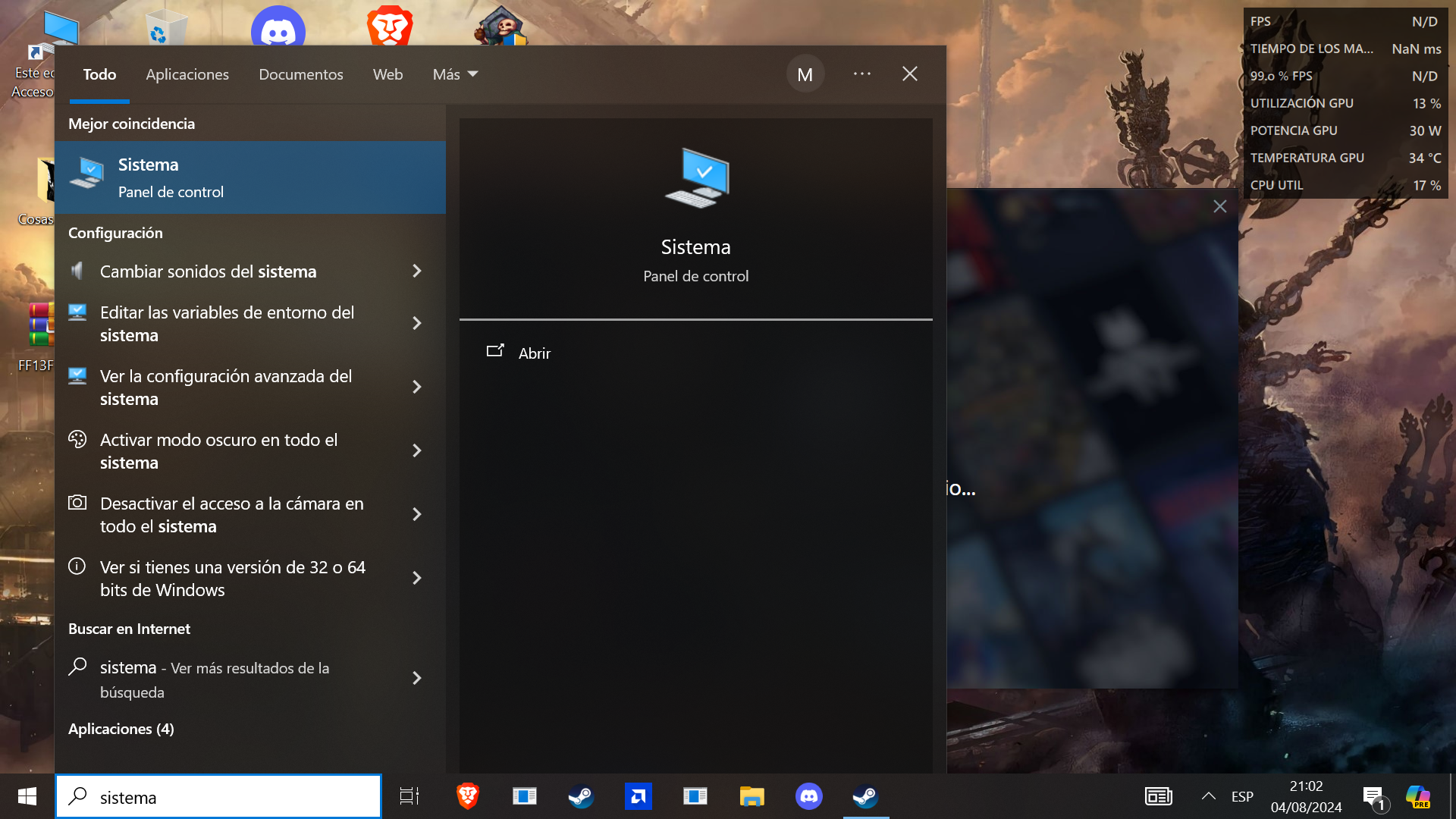Expand Activar modo oscuro result arrow
Screen dimensions: 1456x819
(x=416, y=451)
